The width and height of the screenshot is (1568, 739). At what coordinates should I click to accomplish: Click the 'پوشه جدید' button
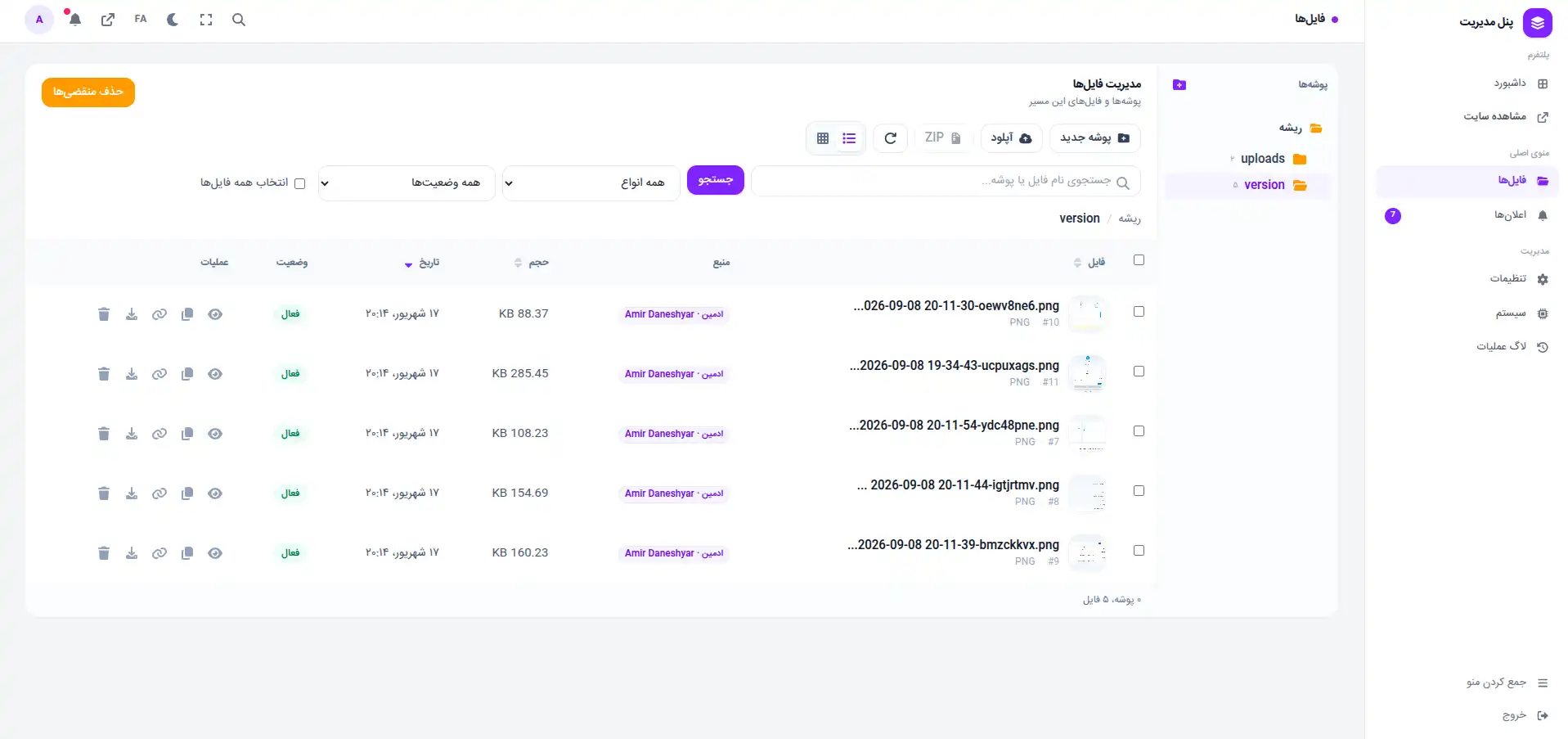[x=1095, y=138]
